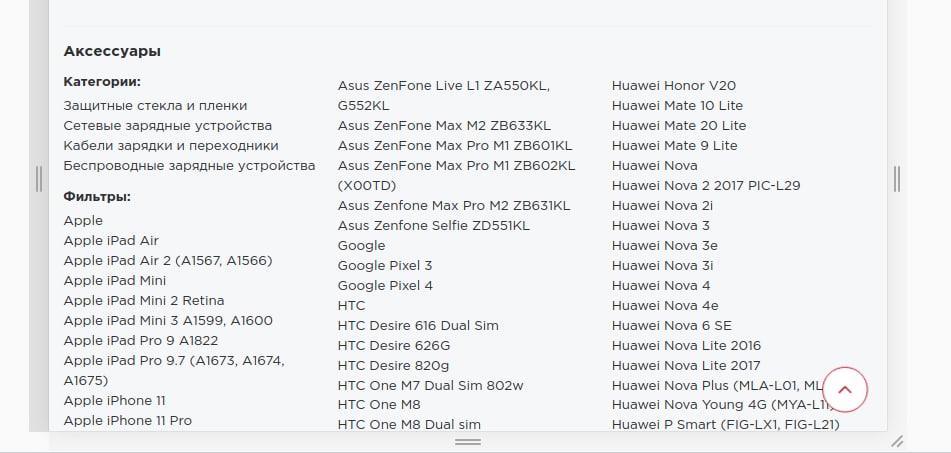Image resolution: width=951 pixels, height=453 pixels.
Task: Select Huawei Mate 20 Lite
Action: [x=679, y=126]
